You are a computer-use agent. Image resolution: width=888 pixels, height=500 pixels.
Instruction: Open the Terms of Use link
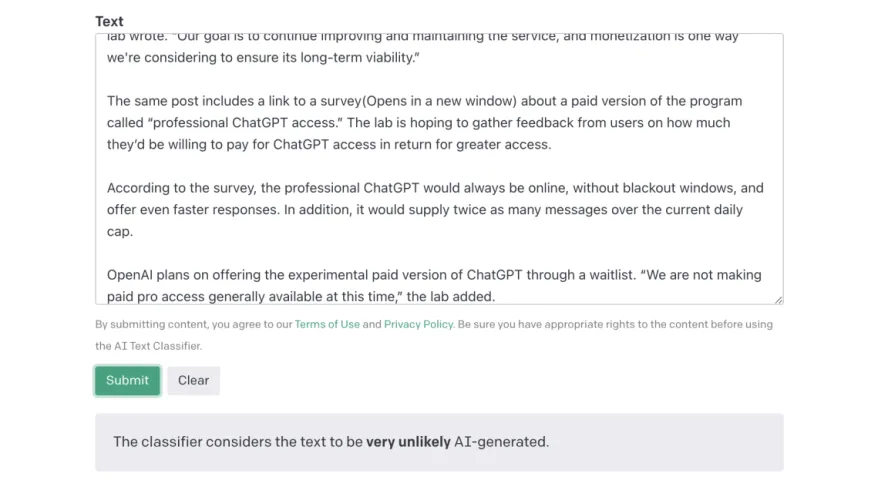coord(327,324)
